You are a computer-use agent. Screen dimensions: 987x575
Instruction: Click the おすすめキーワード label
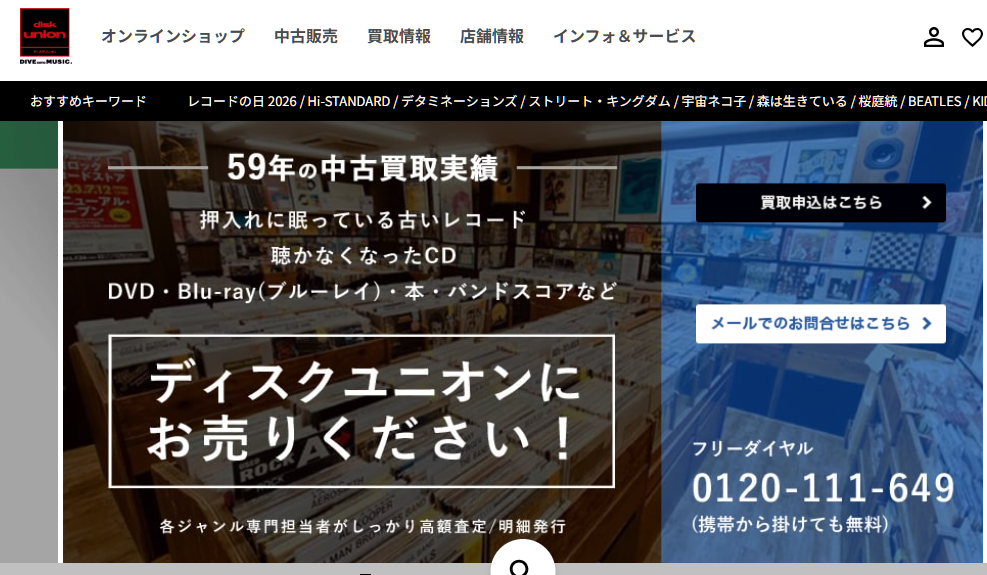tap(89, 101)
